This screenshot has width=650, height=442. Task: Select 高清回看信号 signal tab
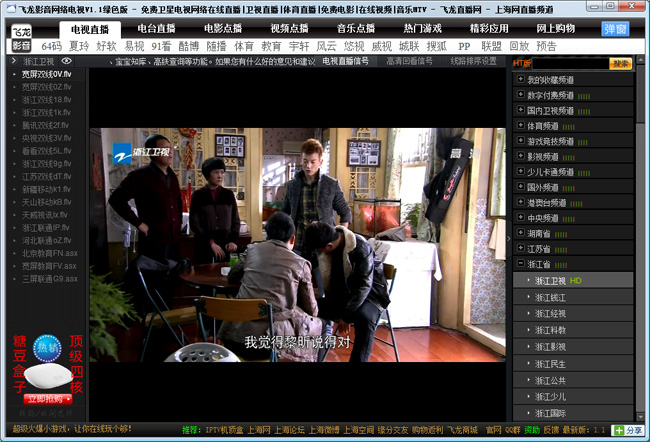pyautogui.click(x=409, y=61)
